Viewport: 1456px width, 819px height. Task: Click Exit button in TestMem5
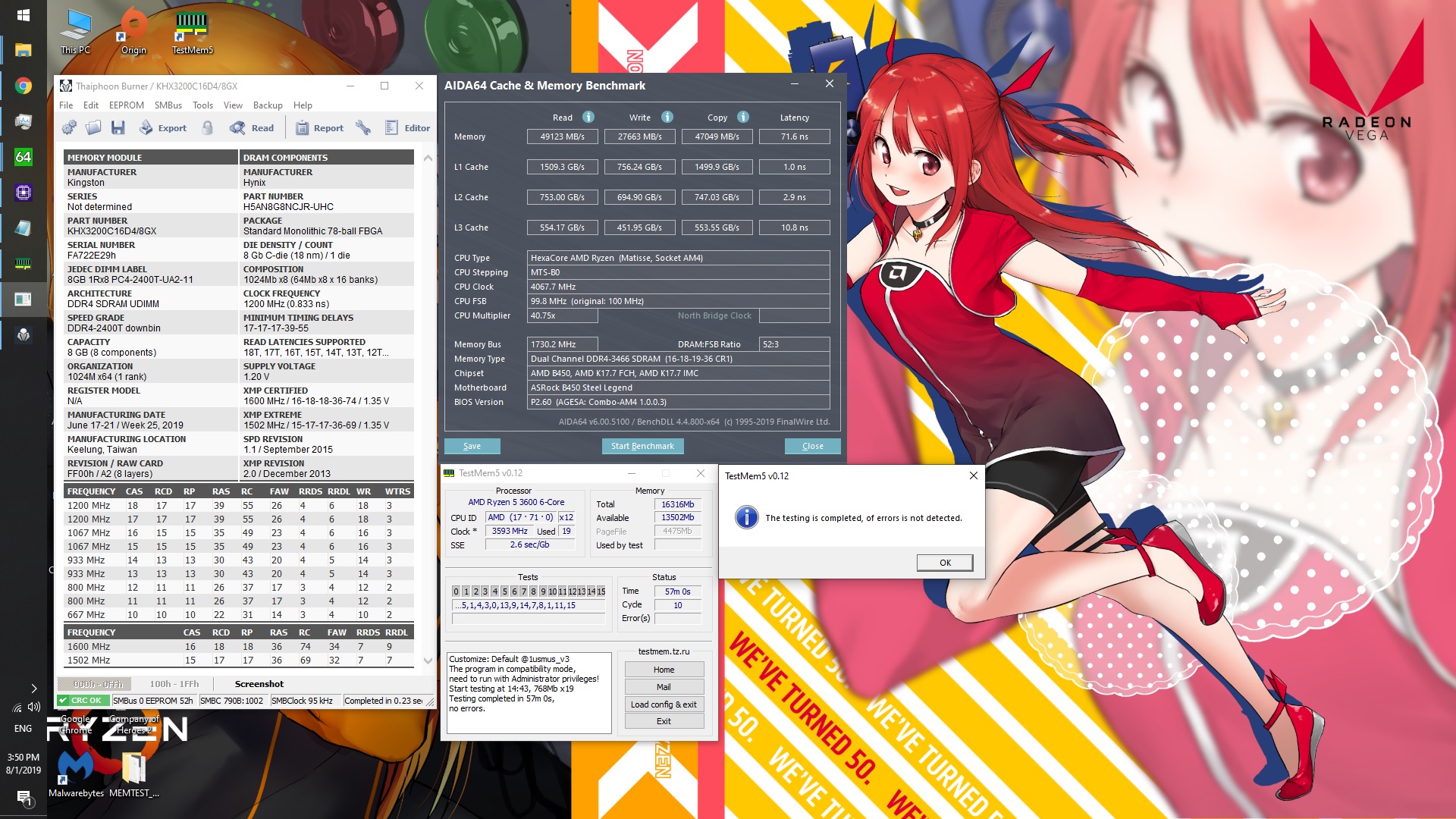pyautogui.click(x=664, y=721)
